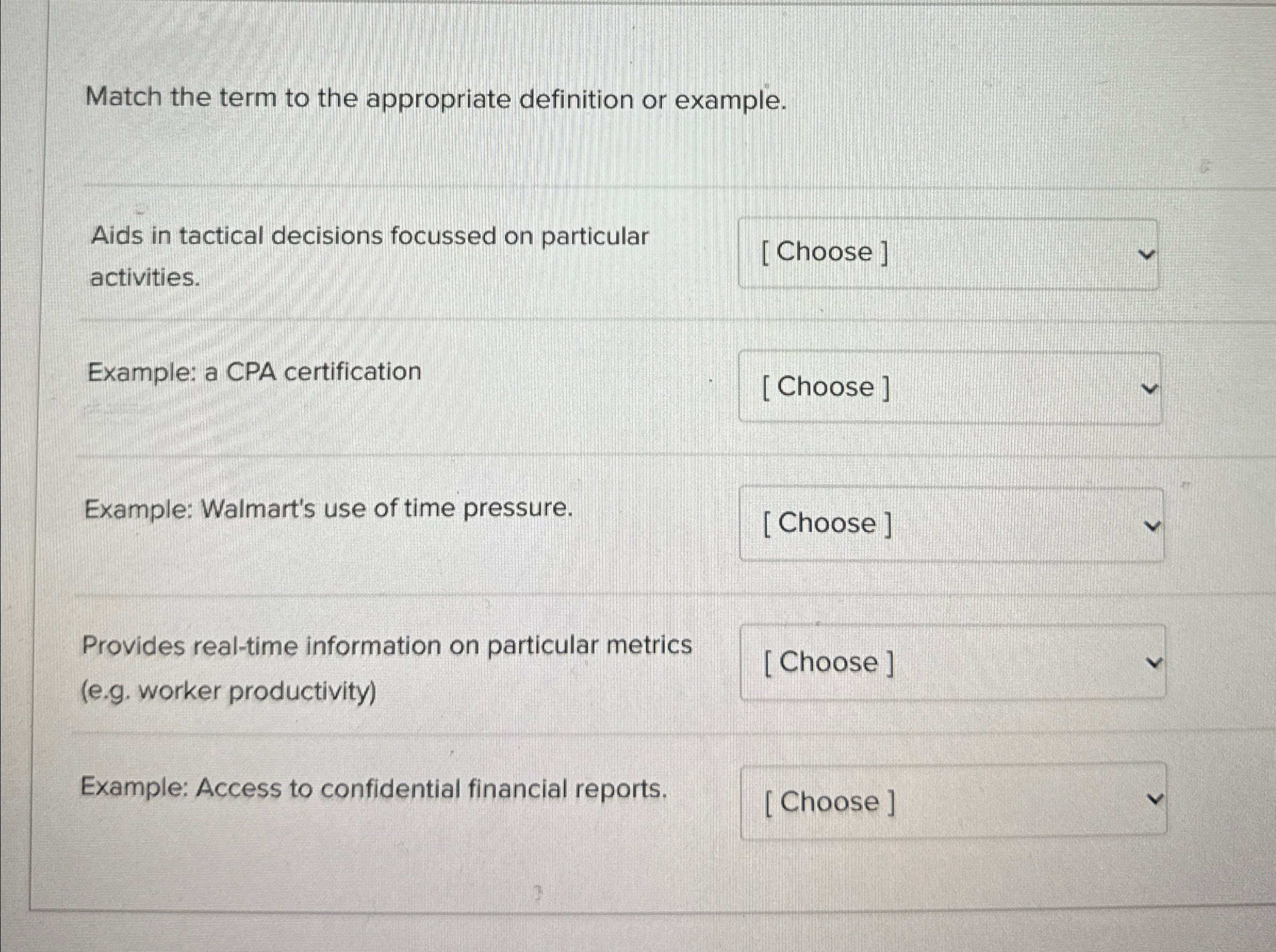
Task: Click the chevron on the Walmart example dropdown
Action: 1151,524
